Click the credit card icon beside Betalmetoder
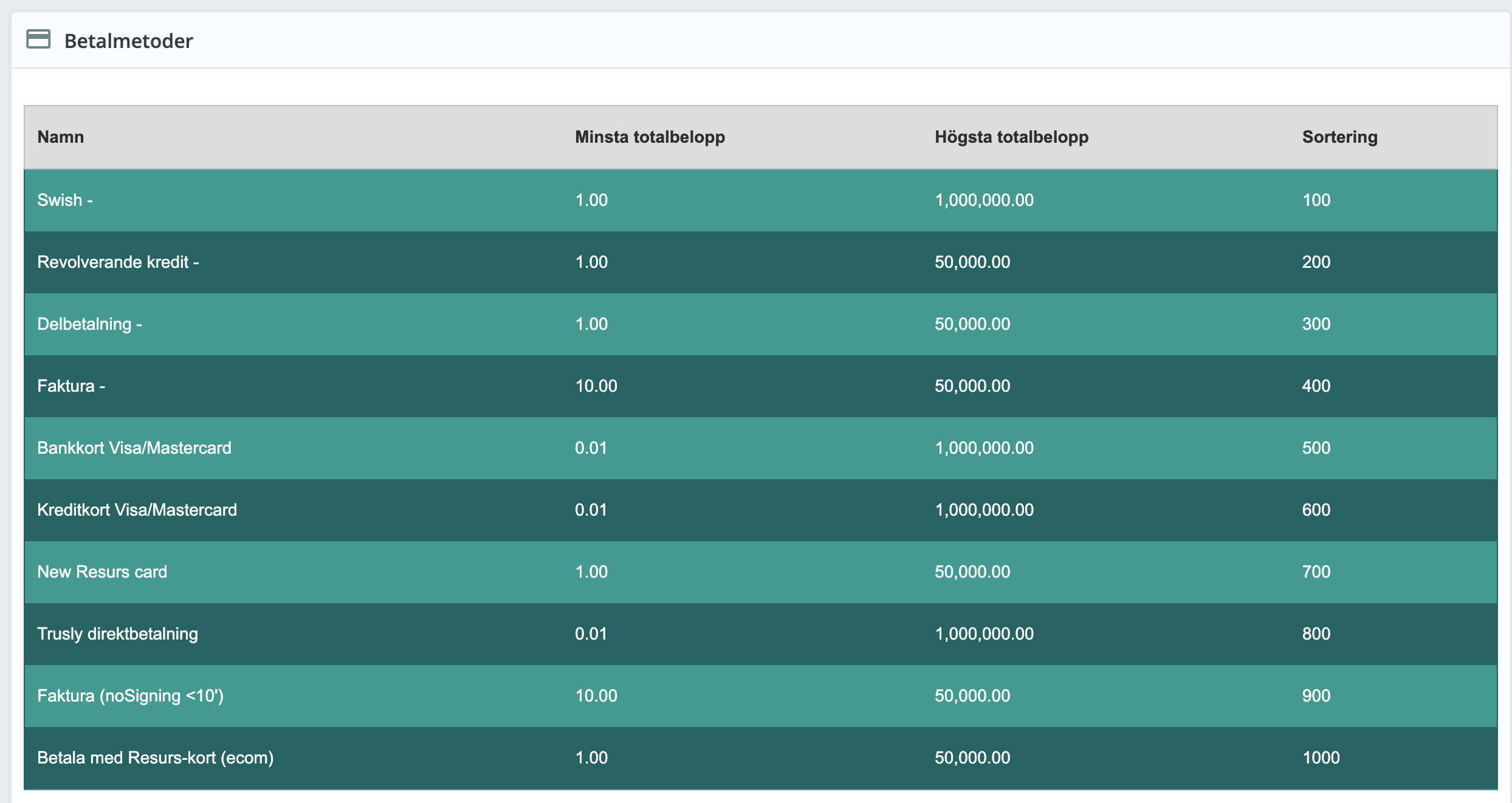The width and height of the screenshot is (1512, 803). click(38, 39)
